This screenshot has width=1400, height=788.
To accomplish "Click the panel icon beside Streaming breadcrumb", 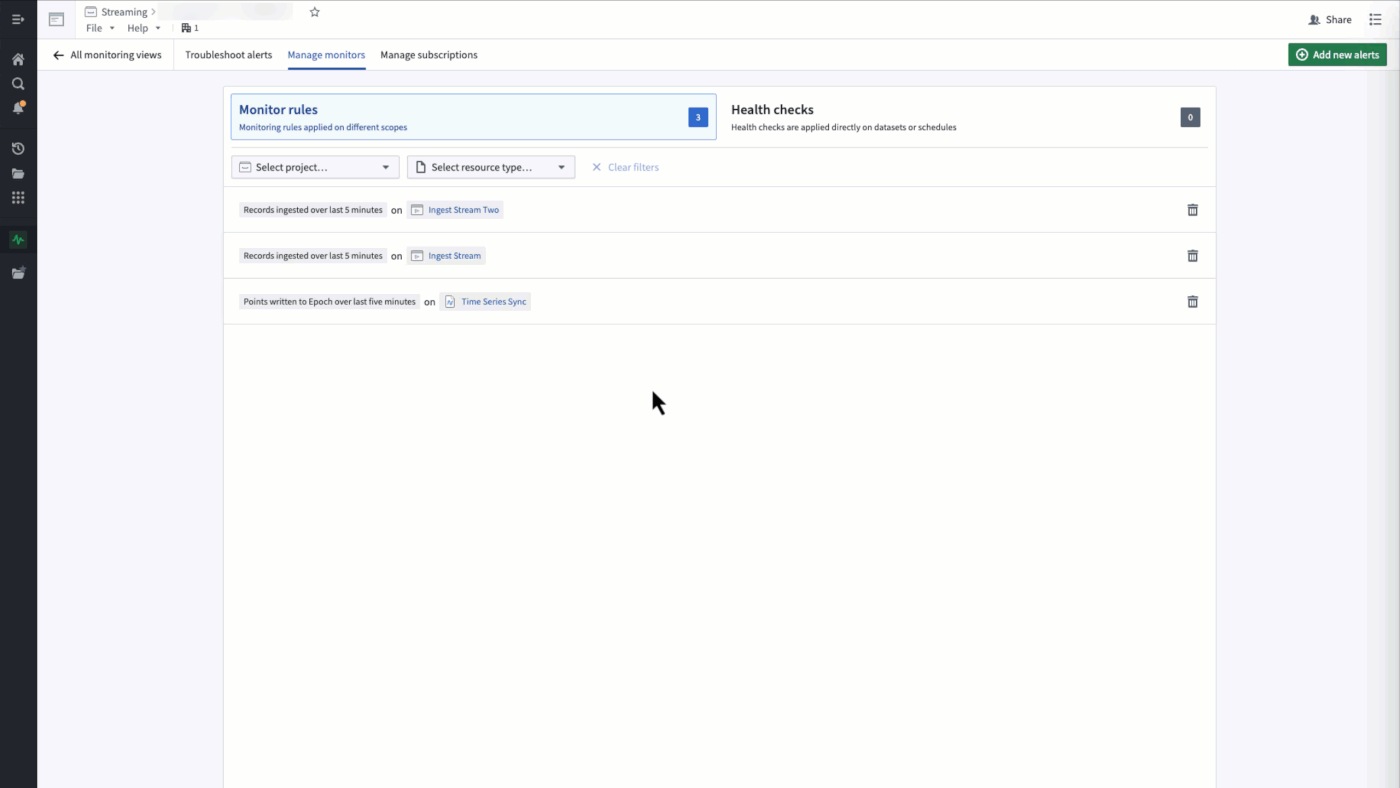I will [56, 19].
